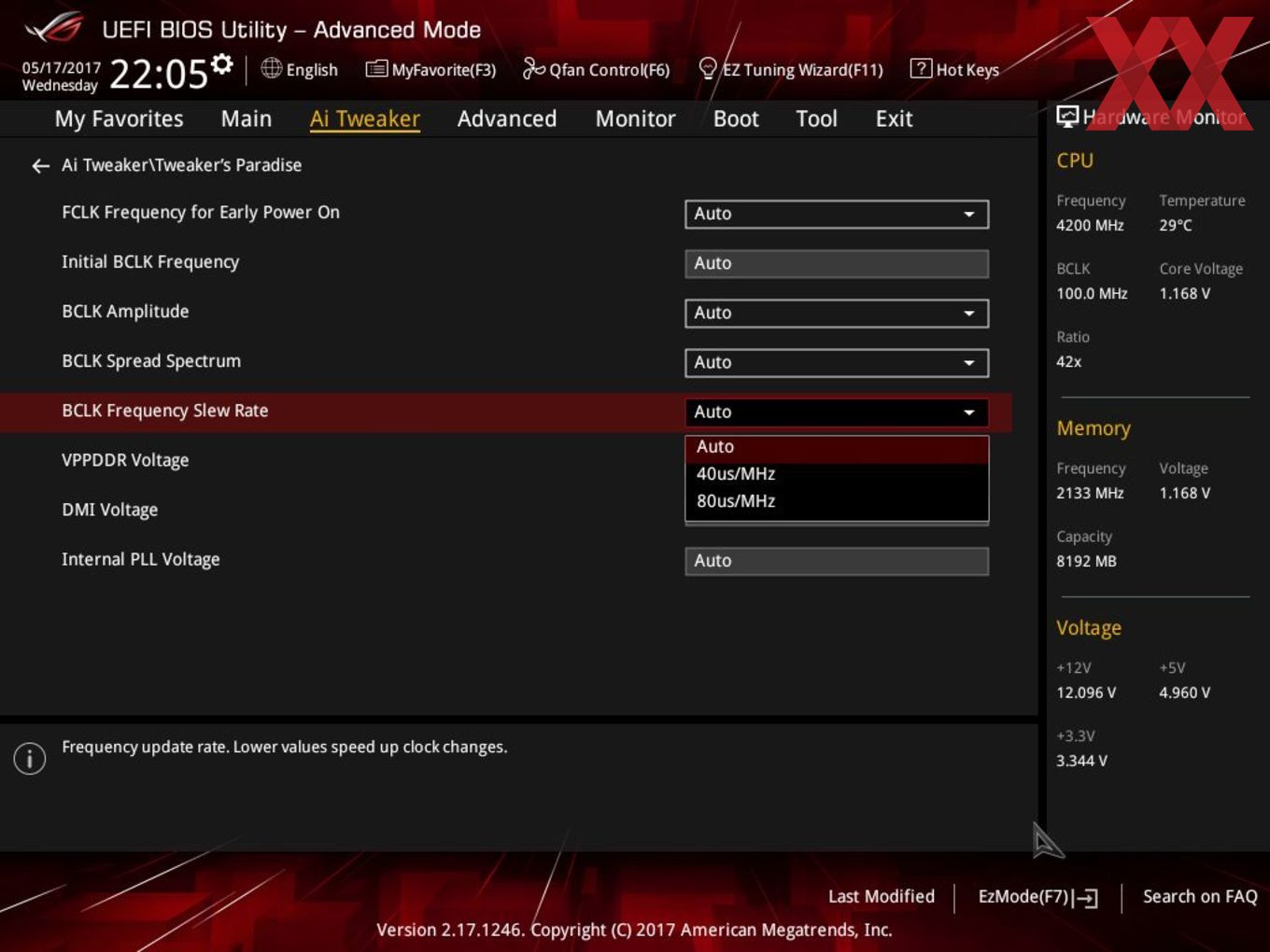Click the 4200 MHz CPU frequency value
1270x952 pixels.
click(1090, 225)
